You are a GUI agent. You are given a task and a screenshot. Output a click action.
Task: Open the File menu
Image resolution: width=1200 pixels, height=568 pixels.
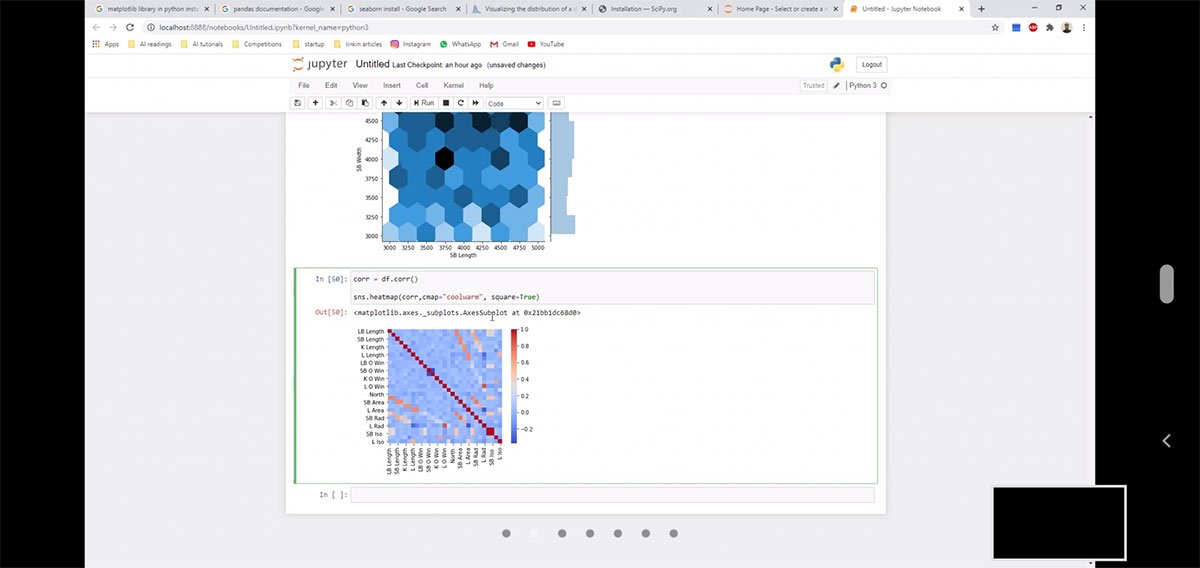click(304, 85)
